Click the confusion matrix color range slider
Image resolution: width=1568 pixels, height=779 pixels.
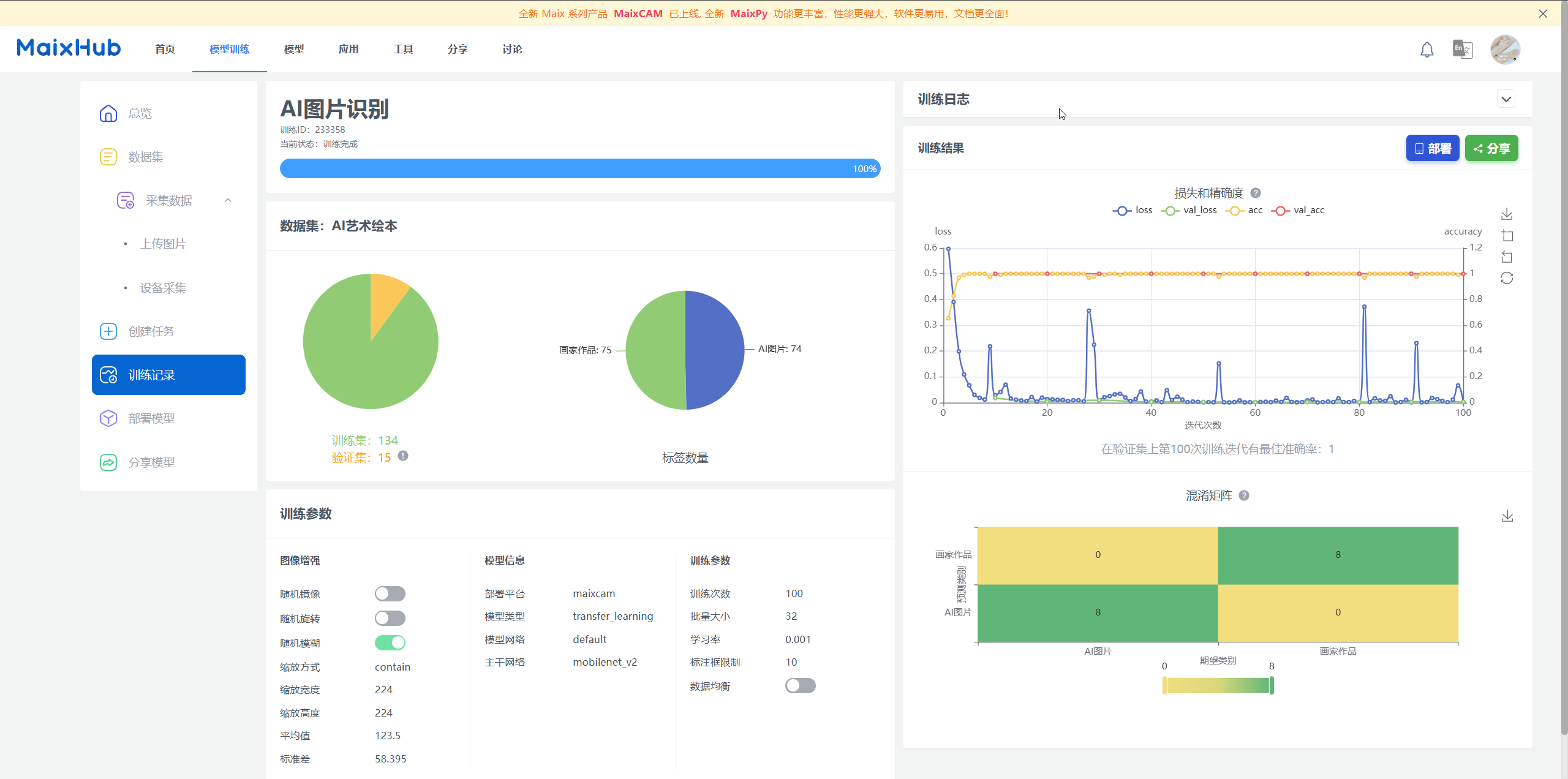(x=1218, y=685)
